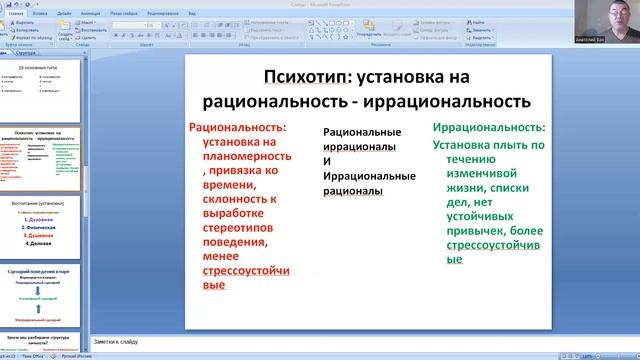Toggle Align text right icon
640x360 pixels.
point(211,36)
